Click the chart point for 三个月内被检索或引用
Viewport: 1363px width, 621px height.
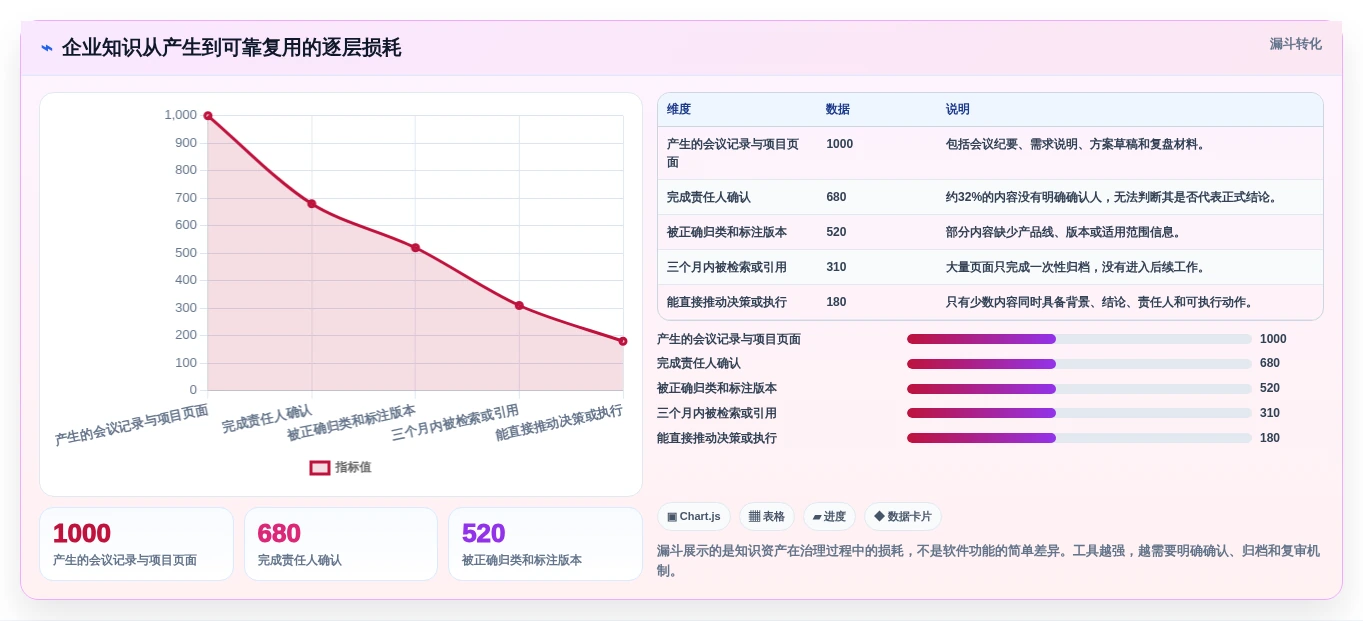(519, 305)
